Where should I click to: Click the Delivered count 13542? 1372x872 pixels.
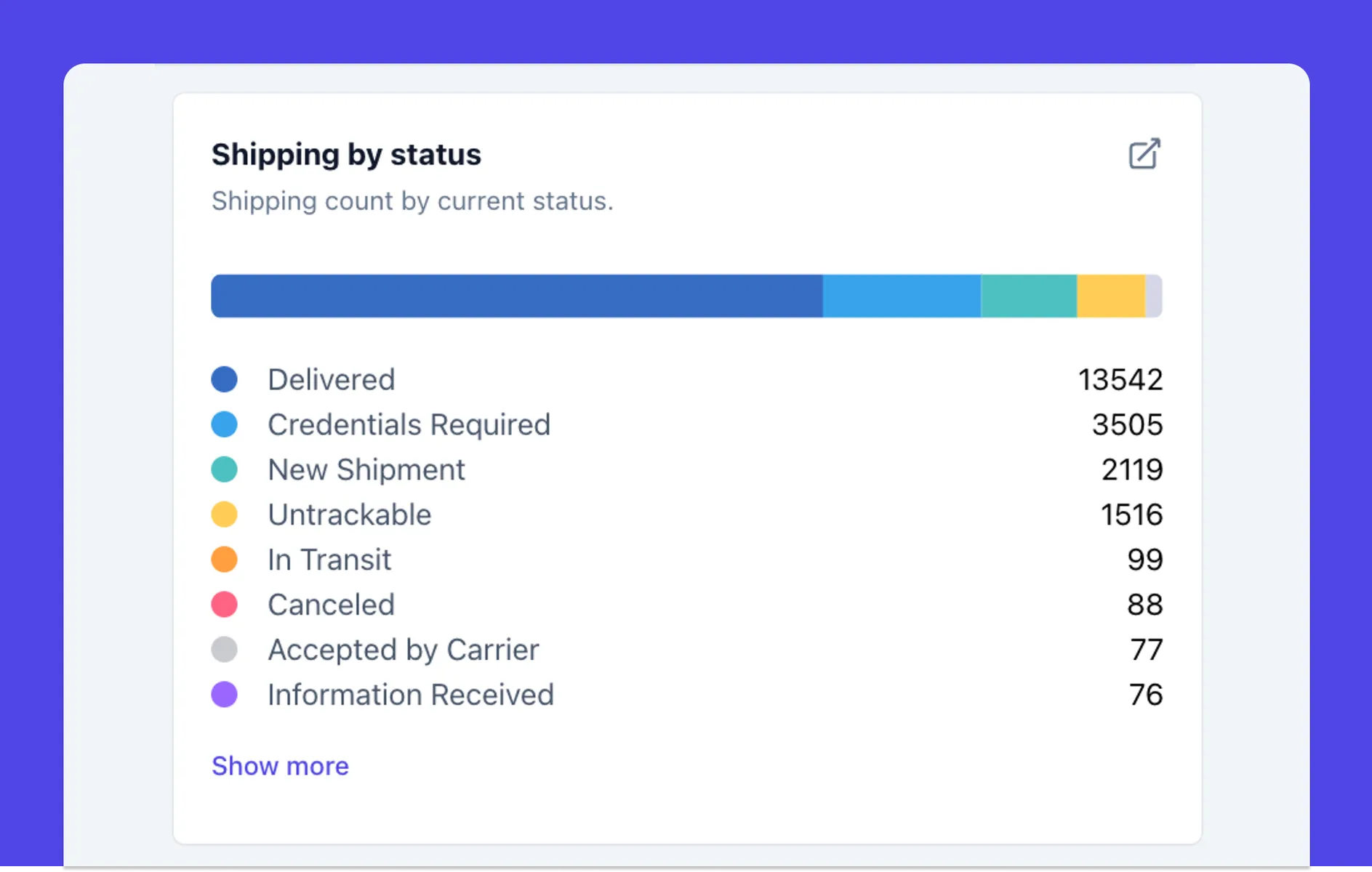click(x=1120, y=379)
